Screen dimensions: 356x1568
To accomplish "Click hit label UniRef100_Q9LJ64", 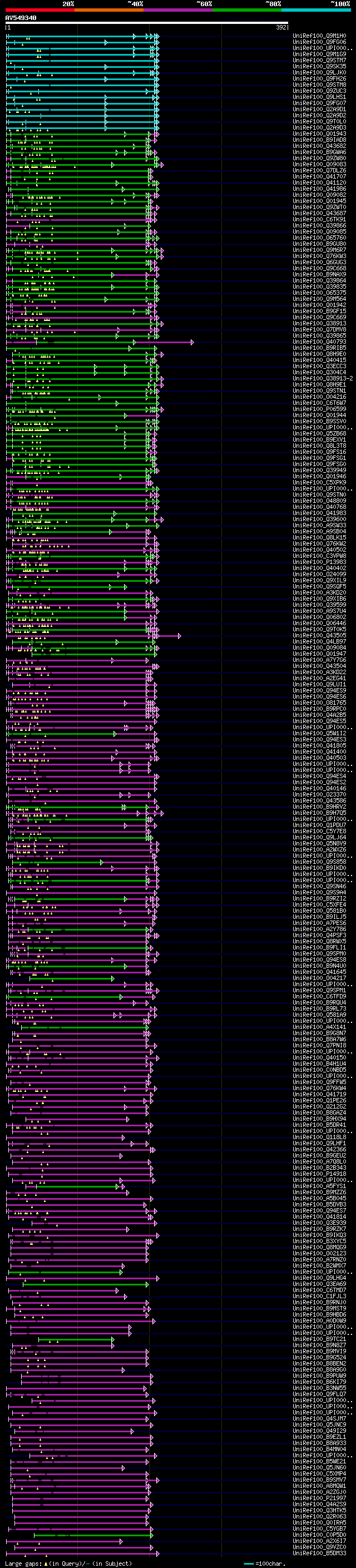I will [319, 837].
